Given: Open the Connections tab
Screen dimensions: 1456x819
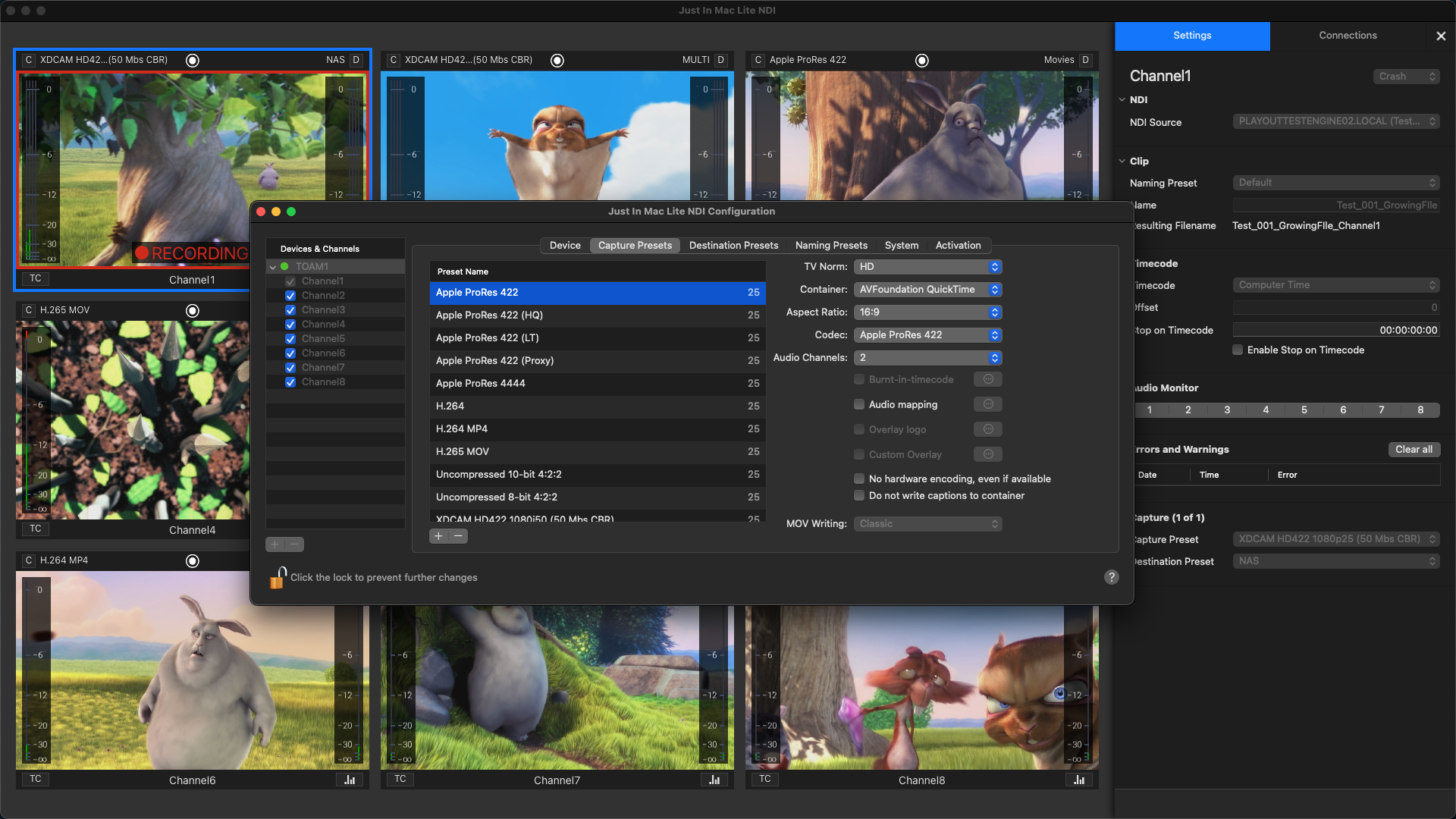Looking at the screenshot, I should (x=1348, y=36).
